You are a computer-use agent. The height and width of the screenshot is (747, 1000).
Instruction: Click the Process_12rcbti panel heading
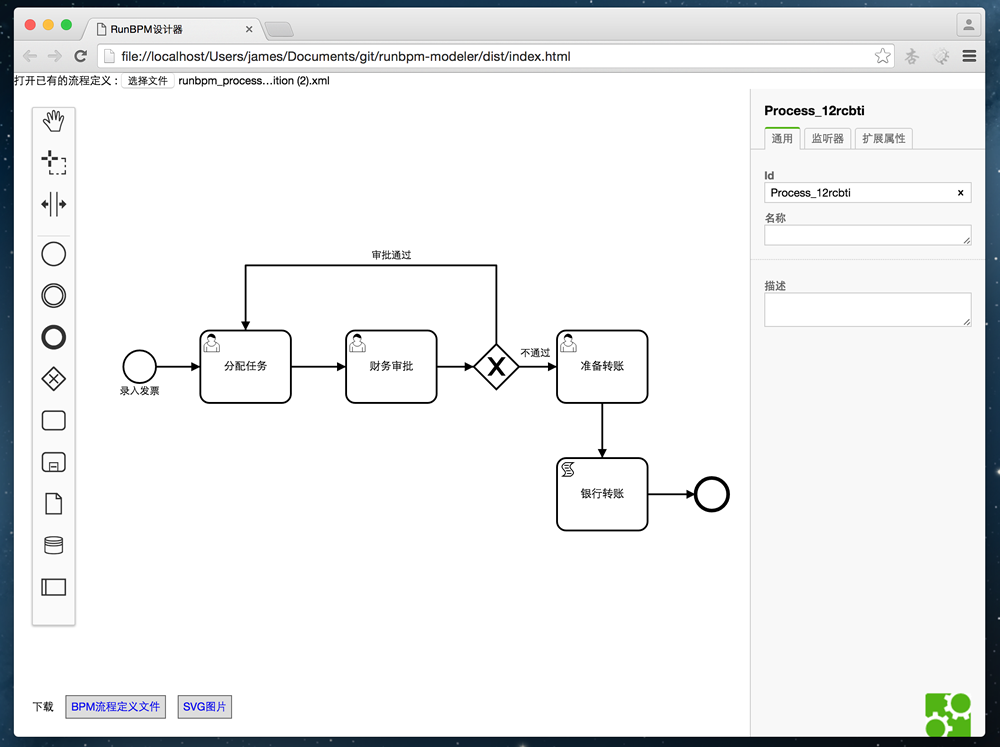click(x=814, y=110)
